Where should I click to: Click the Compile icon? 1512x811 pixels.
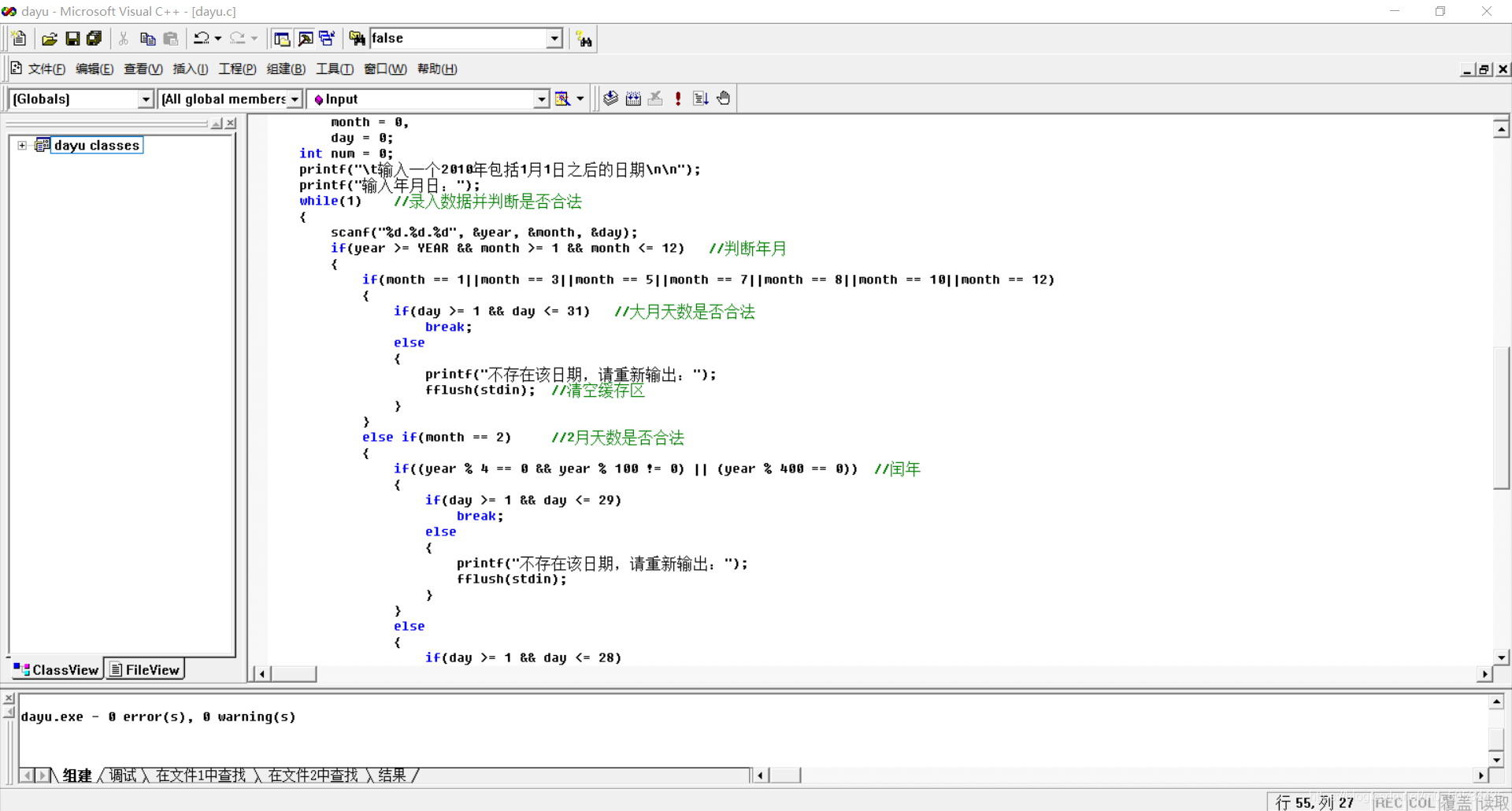coord(610,98)
